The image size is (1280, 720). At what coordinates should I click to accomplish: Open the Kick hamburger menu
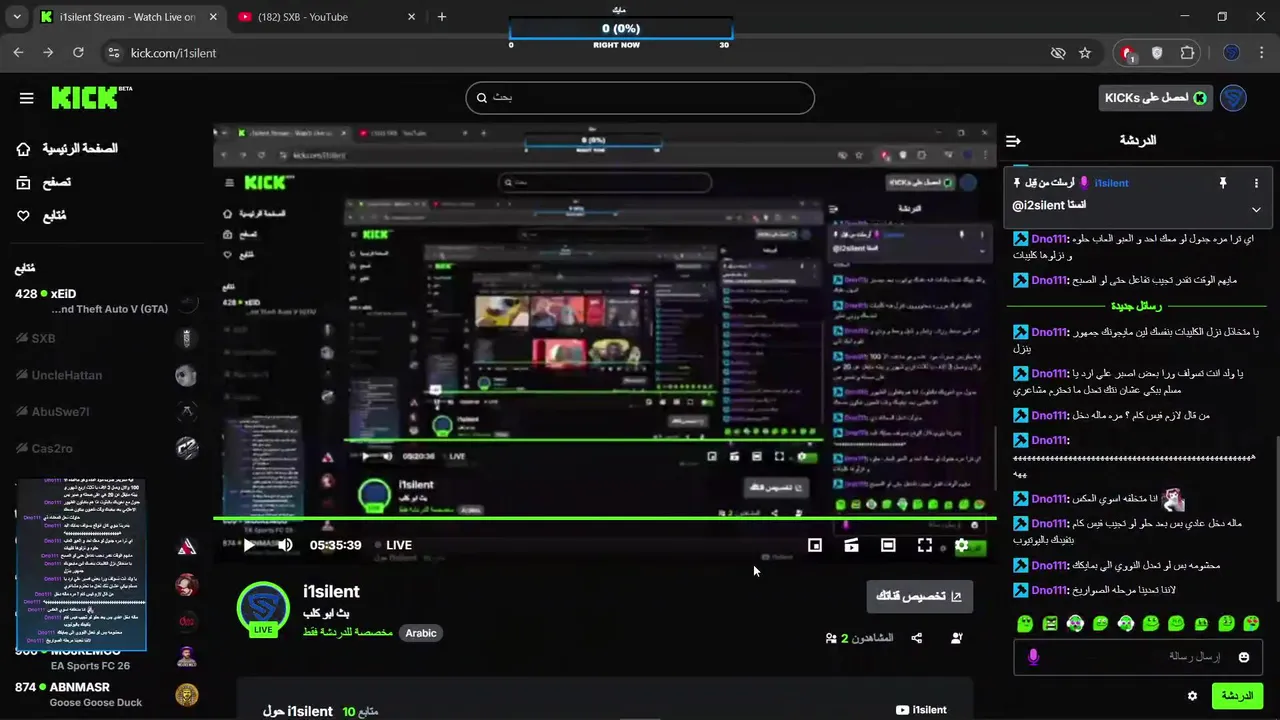tap(27, 98)
